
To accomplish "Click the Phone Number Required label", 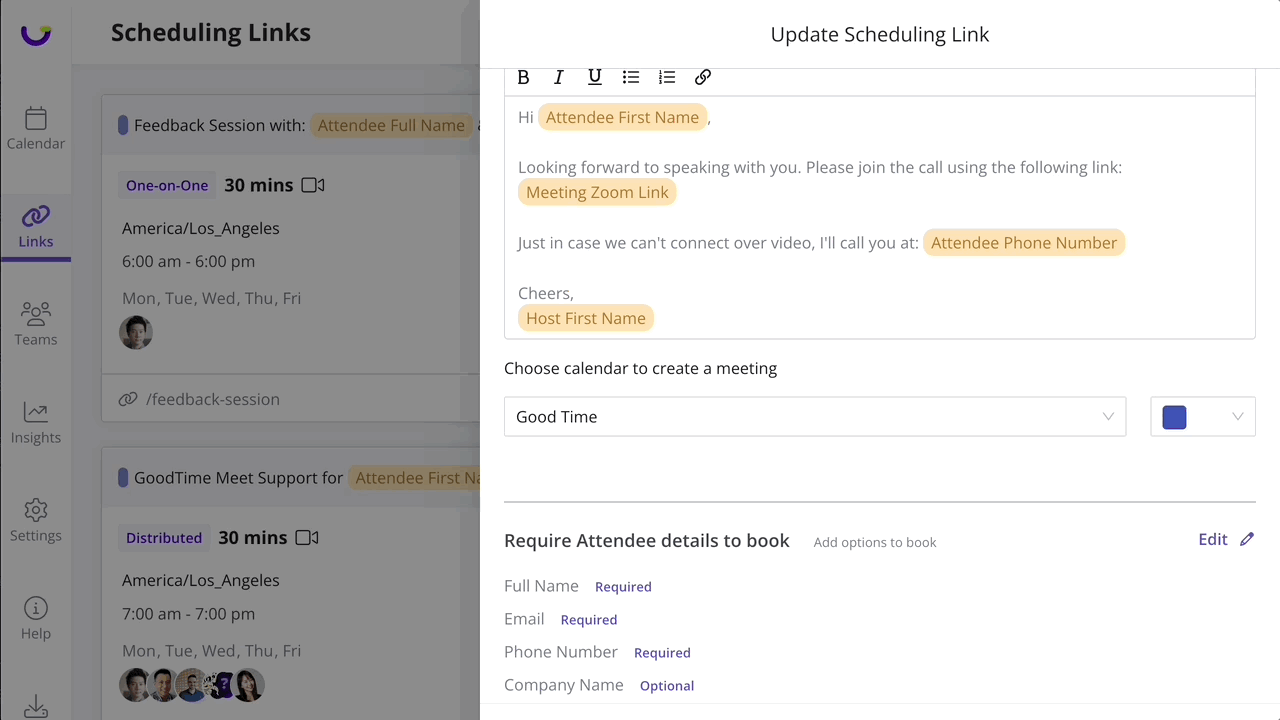I will [662, 652].
